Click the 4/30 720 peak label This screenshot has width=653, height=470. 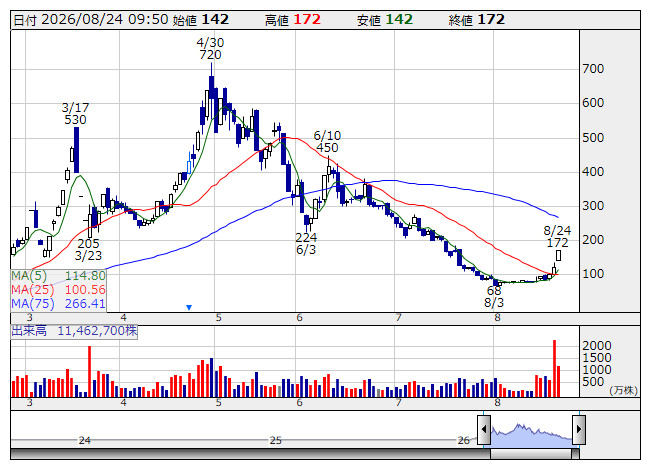click(210, 49)
